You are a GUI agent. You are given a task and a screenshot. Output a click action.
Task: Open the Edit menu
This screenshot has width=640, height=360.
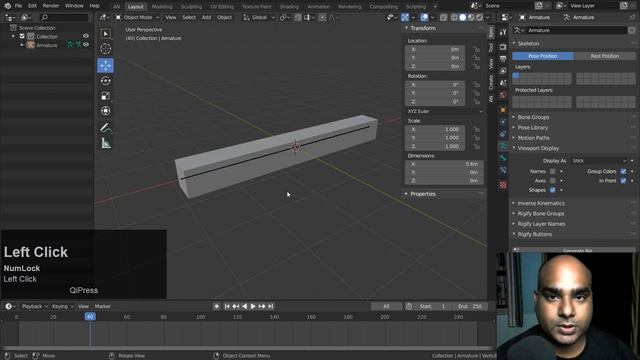tap(32, 6)
